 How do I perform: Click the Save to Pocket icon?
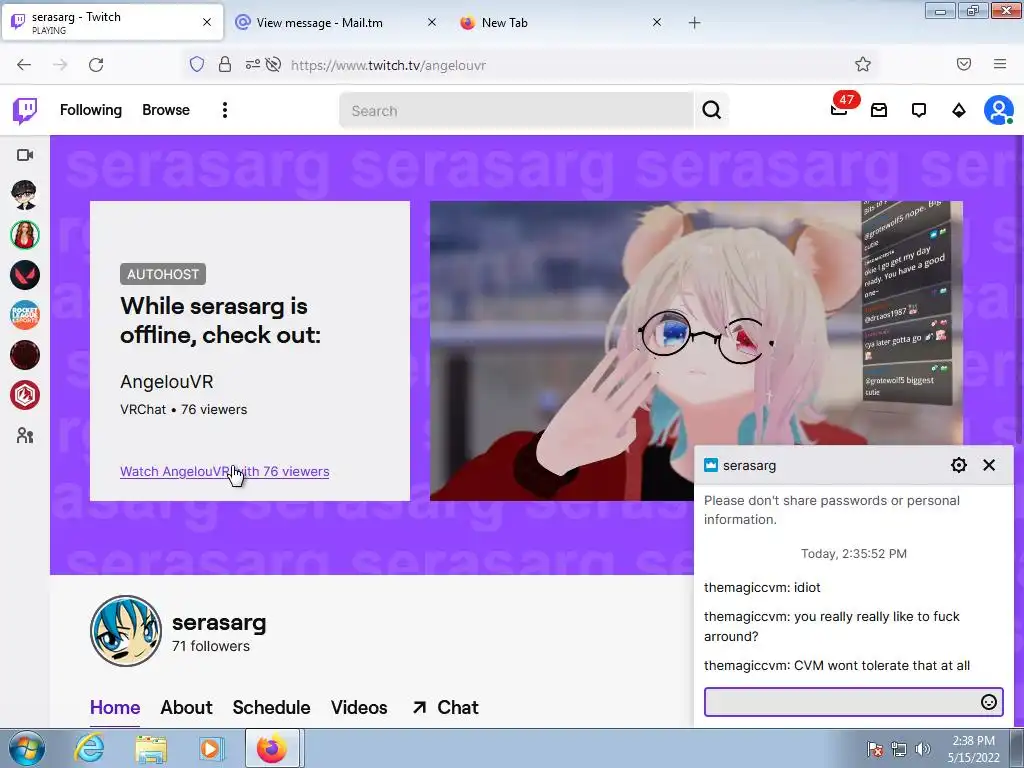pos(964,64)
